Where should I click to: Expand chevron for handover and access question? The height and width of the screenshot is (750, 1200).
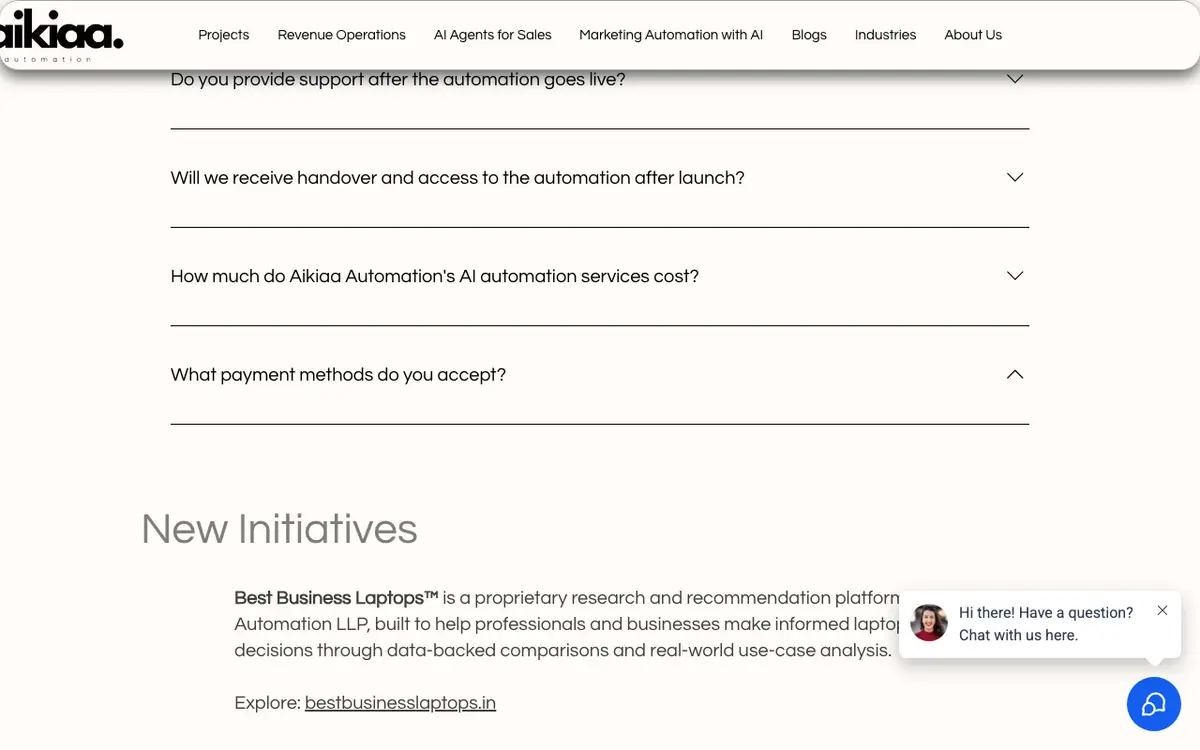coord(1015,177)
